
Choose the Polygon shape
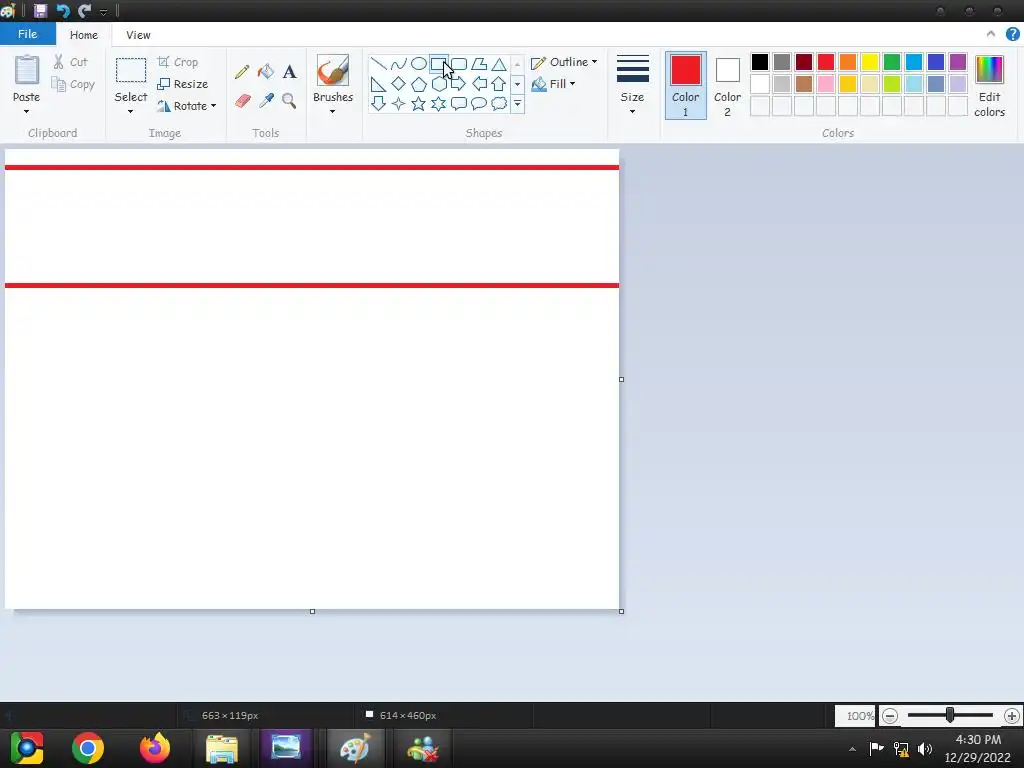pos(479,64)
